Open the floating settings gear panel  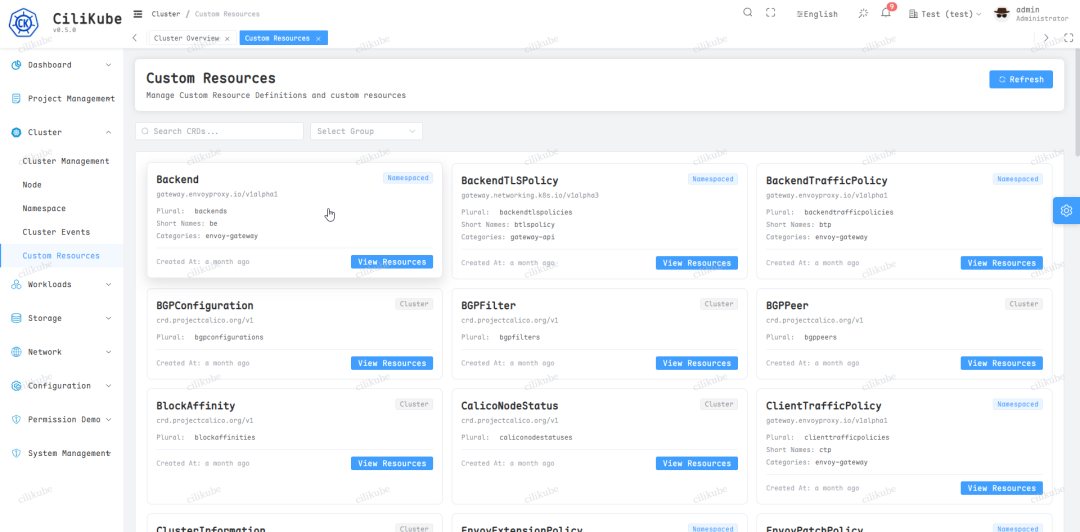(x=1066, y=210)
